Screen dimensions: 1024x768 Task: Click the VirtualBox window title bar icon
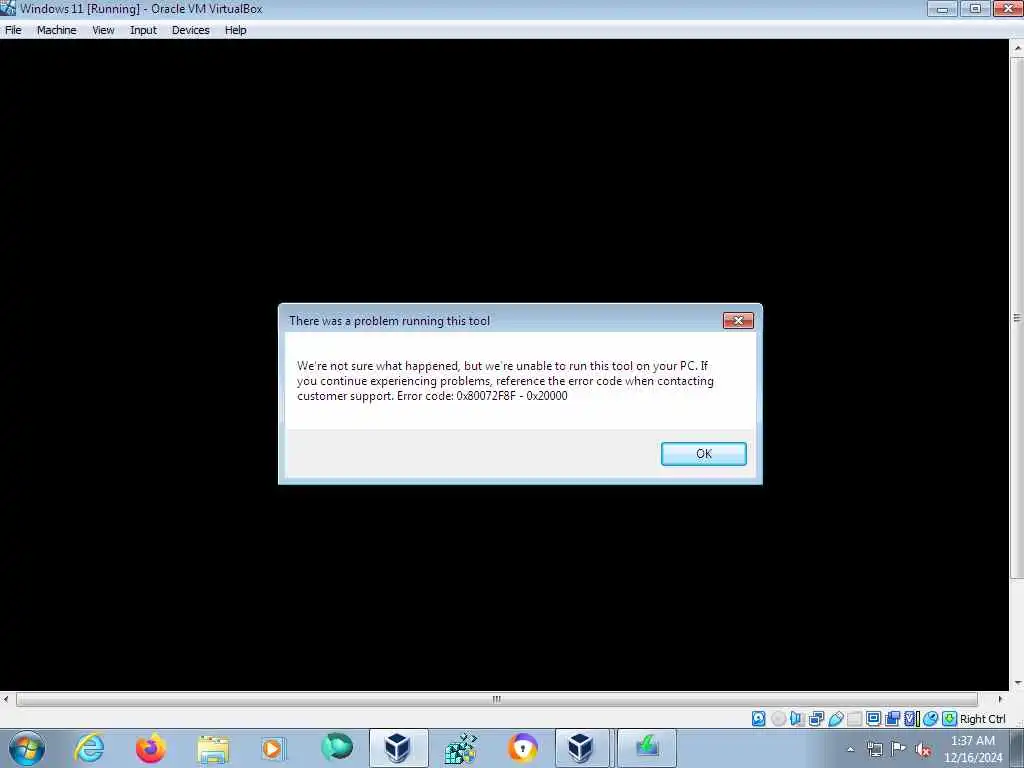(x=8, y=8)
